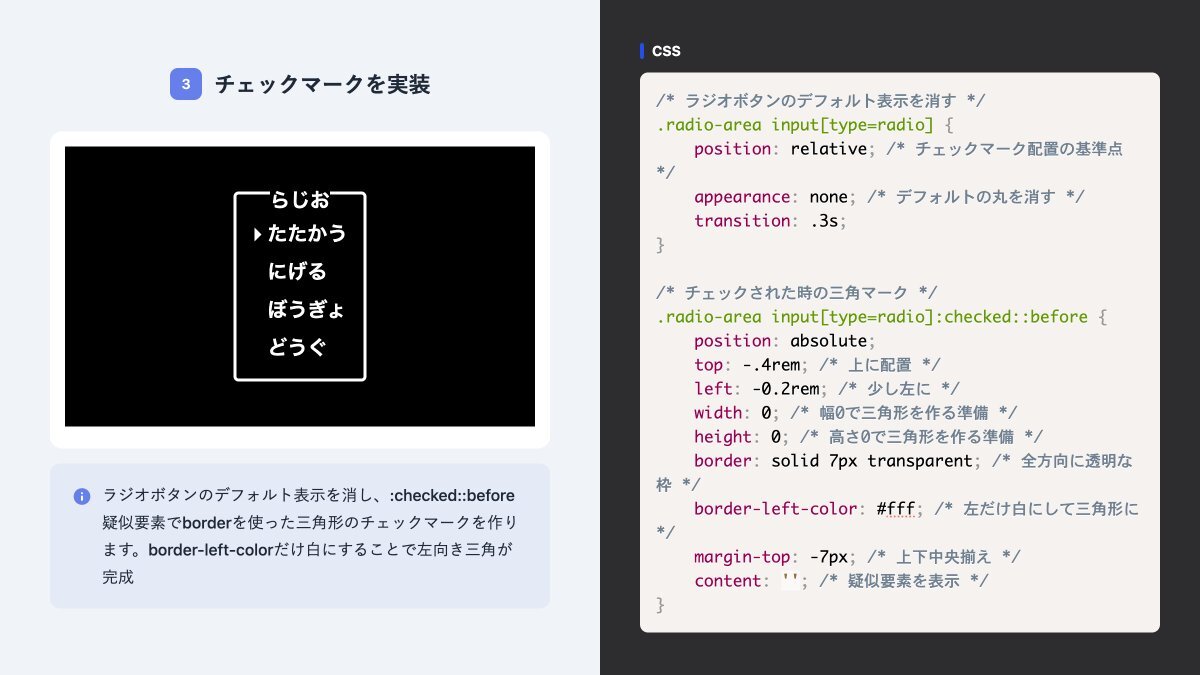The image size is (1200, 675).
Task: Click the CSS code panel label
Action: coord(666,51)
